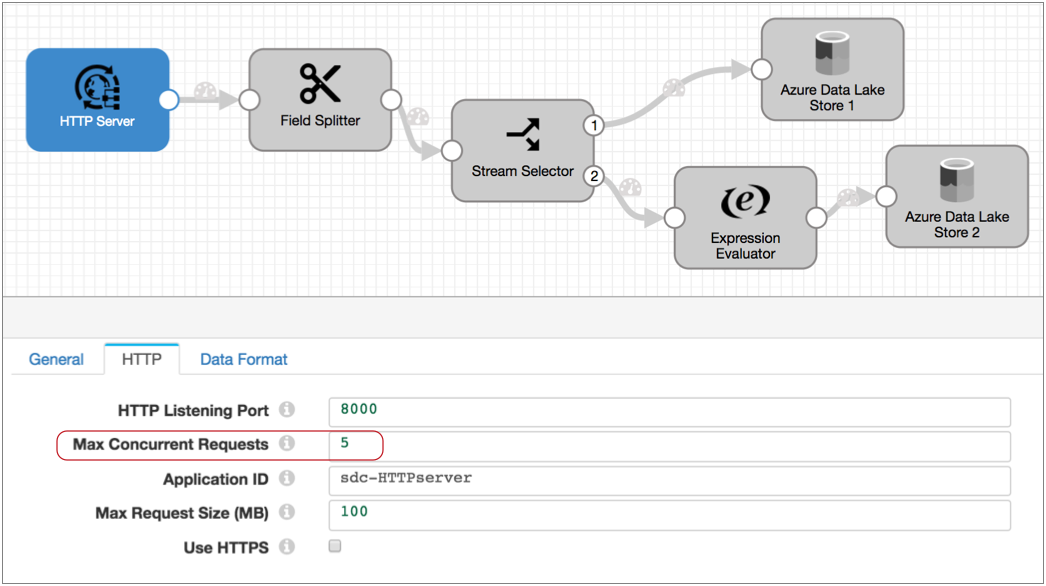Switch to the General tab
The width and height of the screenshot is (1046, 586).
[x=56, y=360]
